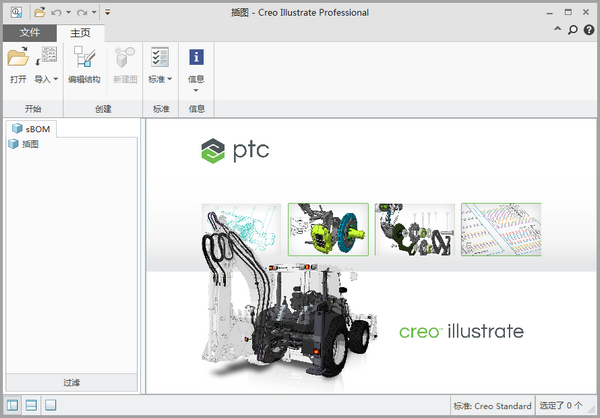Toggle the first panel layout button in status bar

coord(13,405)
